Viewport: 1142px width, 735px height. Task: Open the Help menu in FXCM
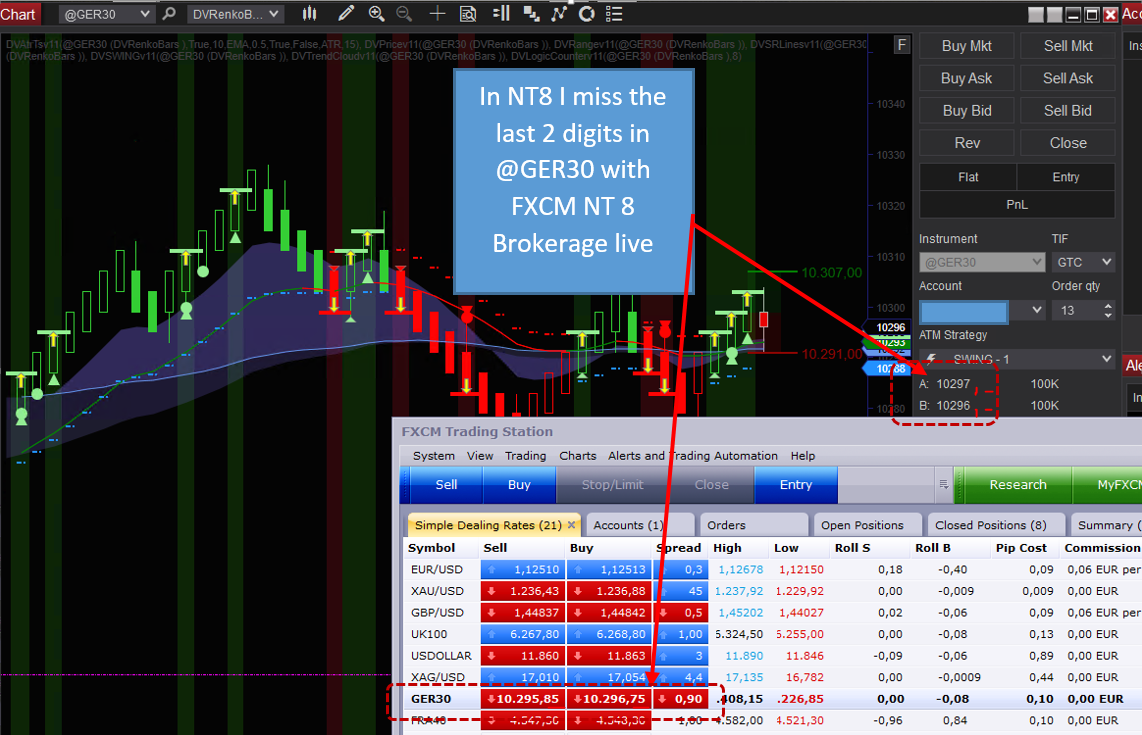(803, 456)
